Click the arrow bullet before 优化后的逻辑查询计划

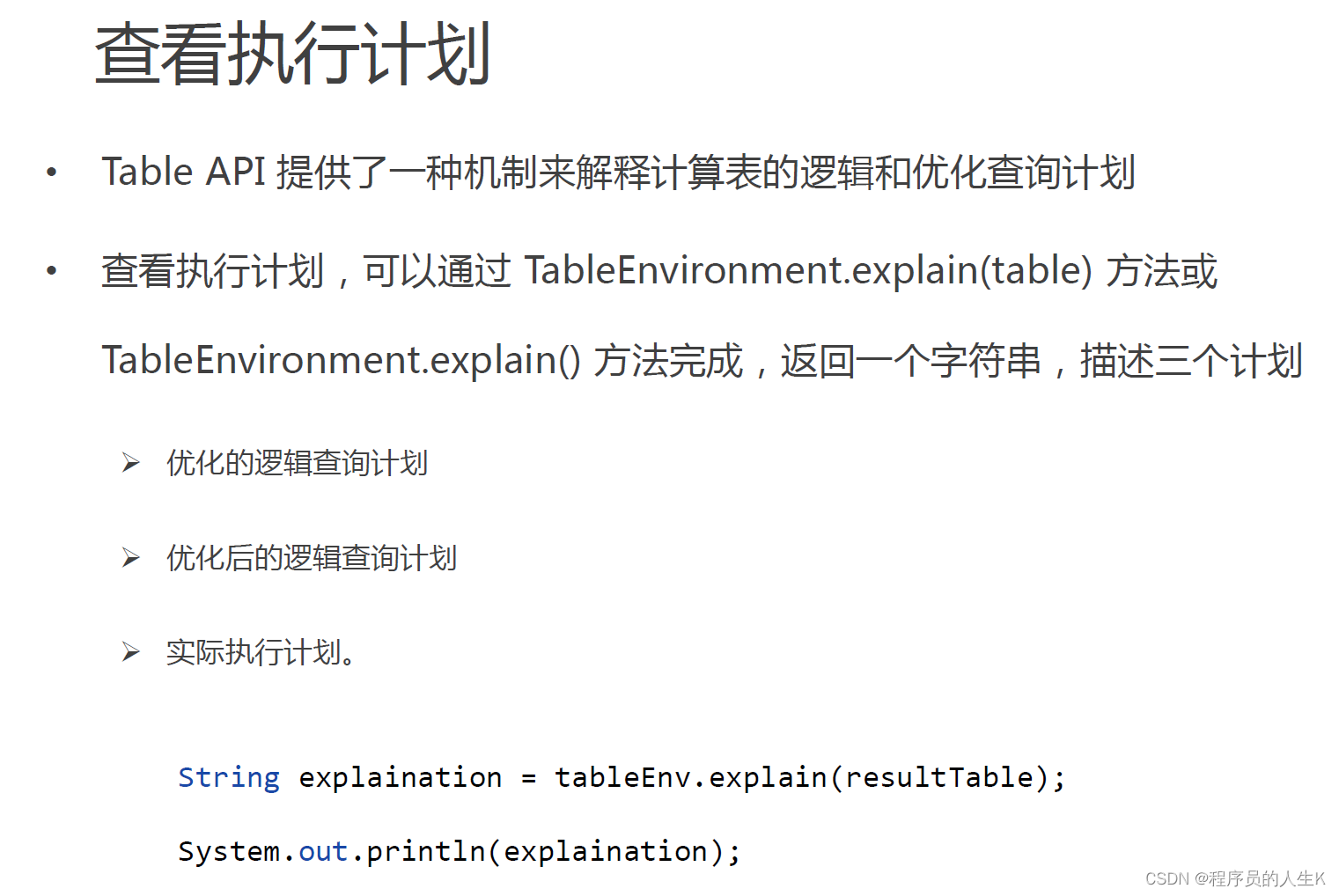(x=131, y=558)
